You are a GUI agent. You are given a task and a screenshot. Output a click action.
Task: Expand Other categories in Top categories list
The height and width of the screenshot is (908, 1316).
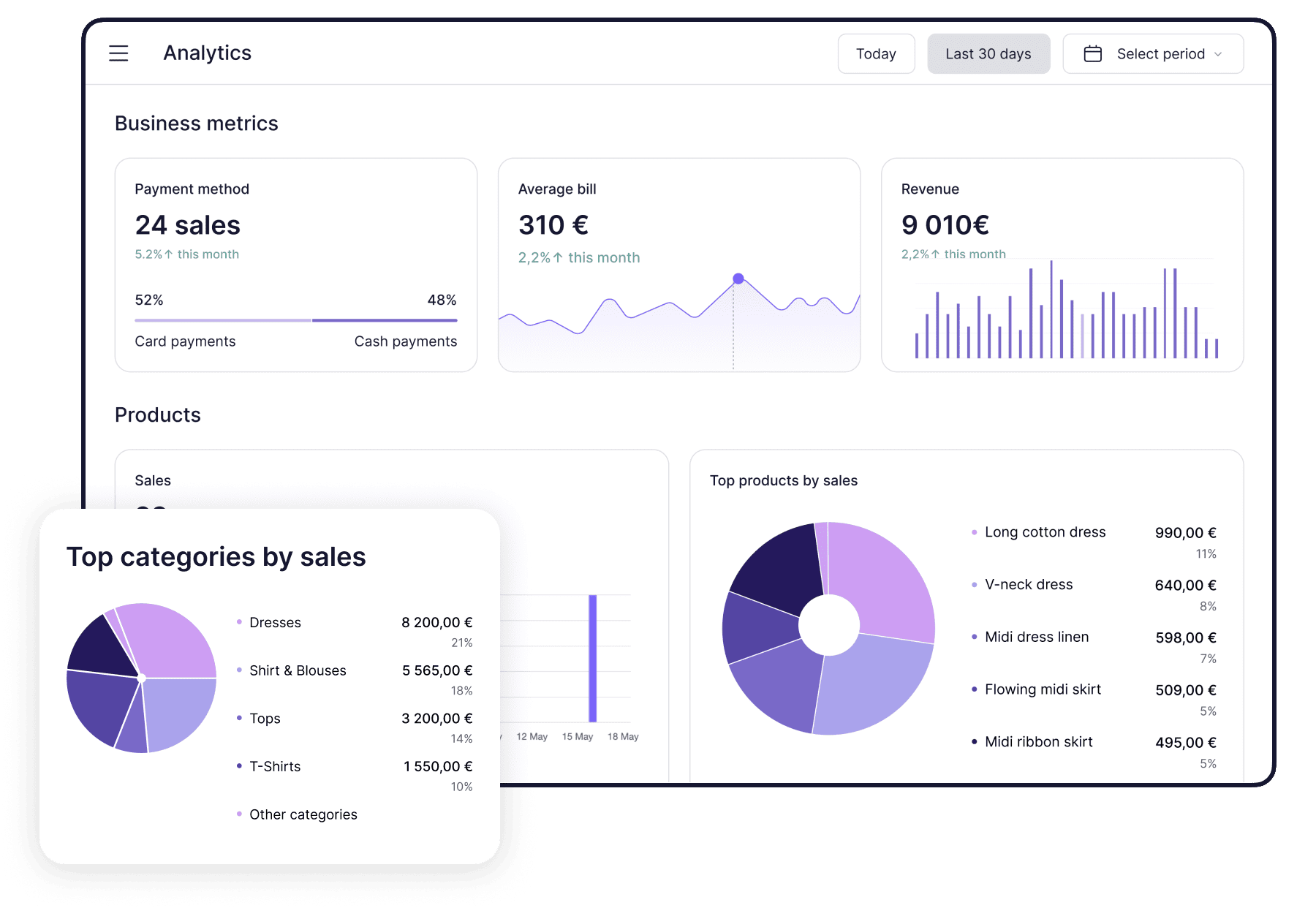click(303, 814)
